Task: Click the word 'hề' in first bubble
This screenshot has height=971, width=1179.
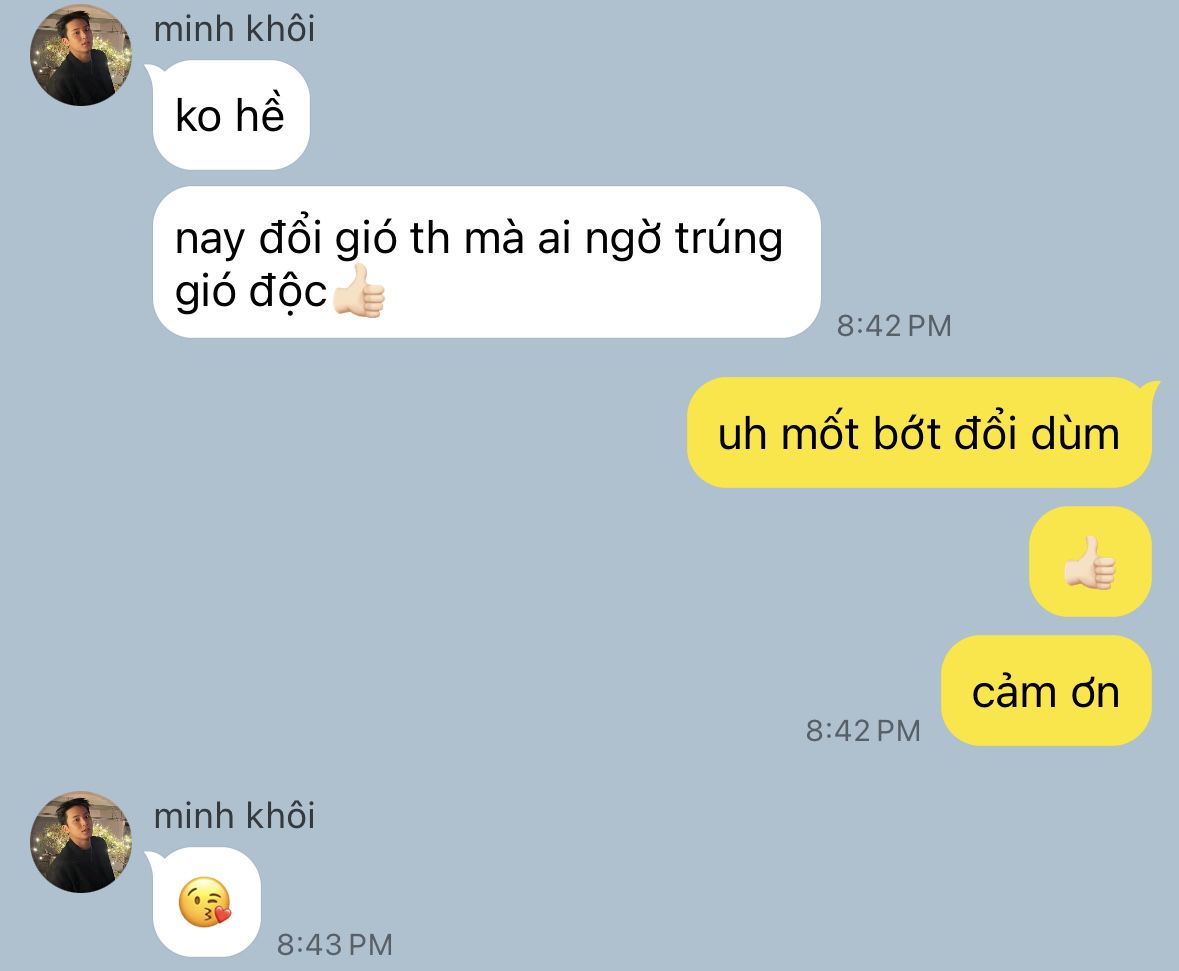Action: click(260, 114)
